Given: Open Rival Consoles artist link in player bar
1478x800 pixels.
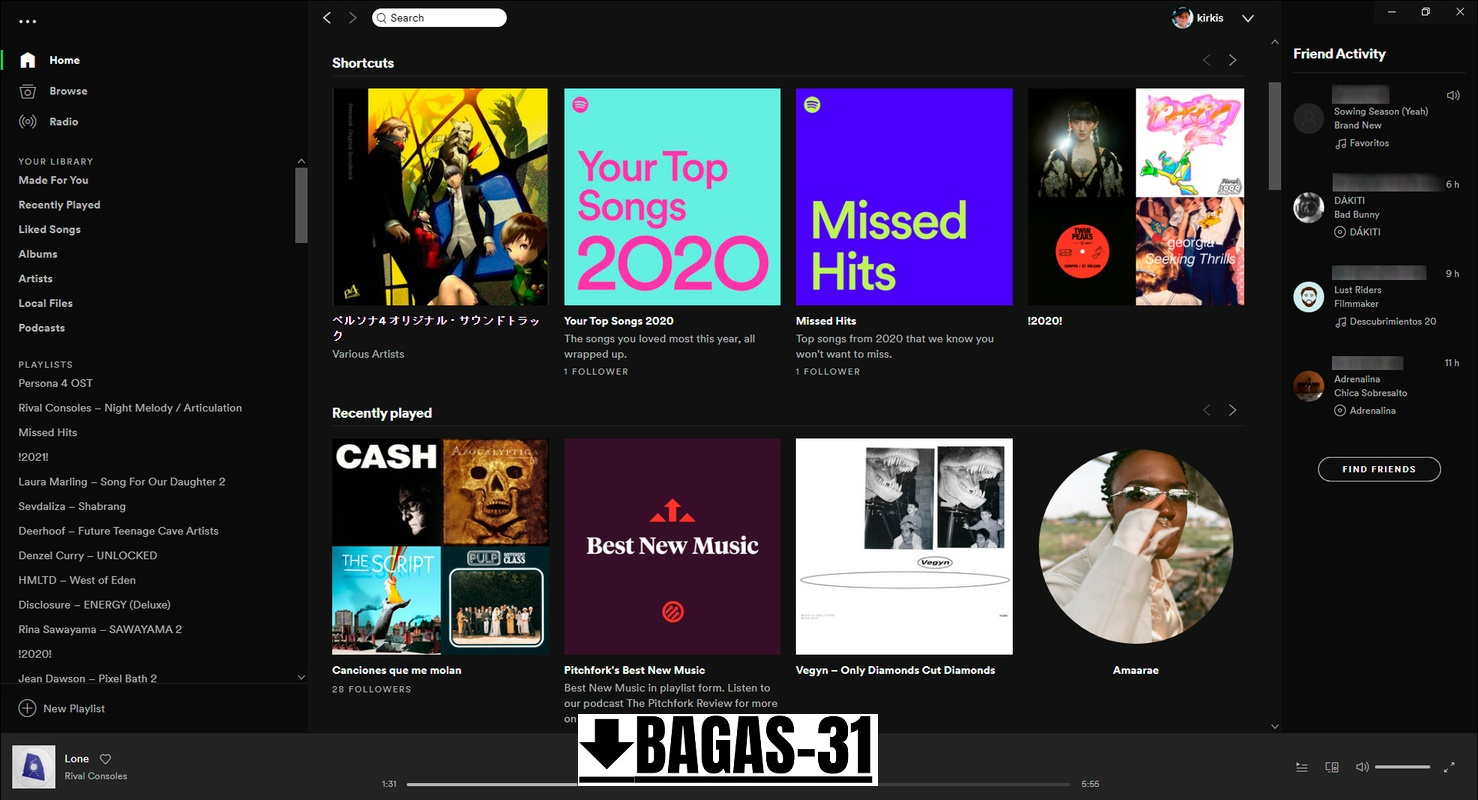Looking at the screenshot, I should (x=96, y=776).
